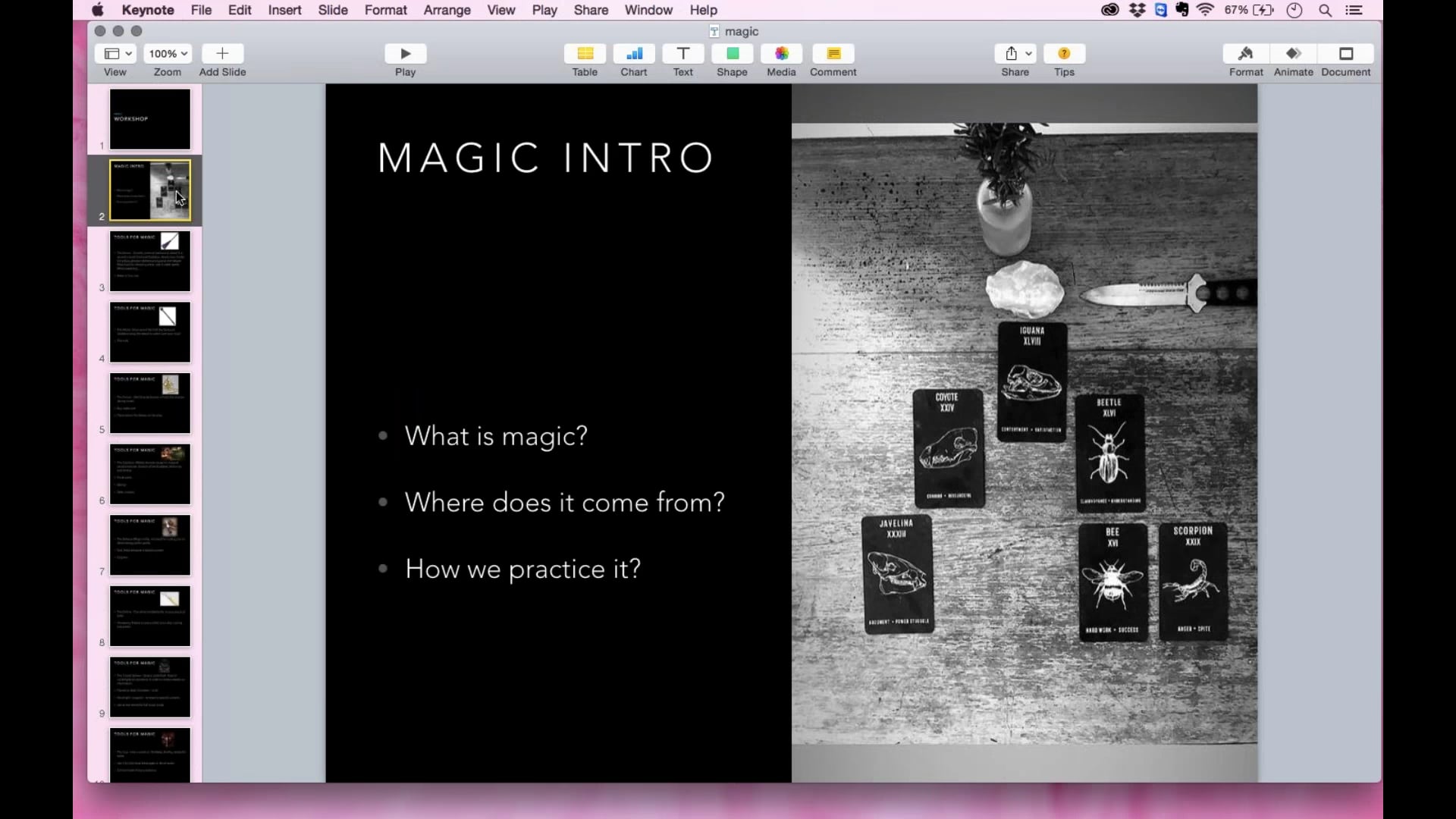Click the Dropbox menu bar icon
Image resolution: width=1456 pixels, height=819 pixels.
click(x=1137, y=10)
